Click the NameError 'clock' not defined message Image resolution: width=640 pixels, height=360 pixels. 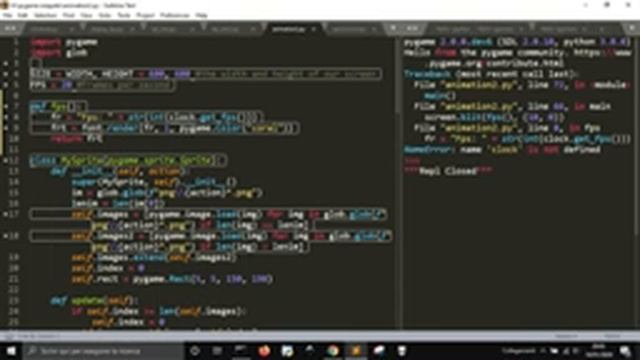click(502, 150)
